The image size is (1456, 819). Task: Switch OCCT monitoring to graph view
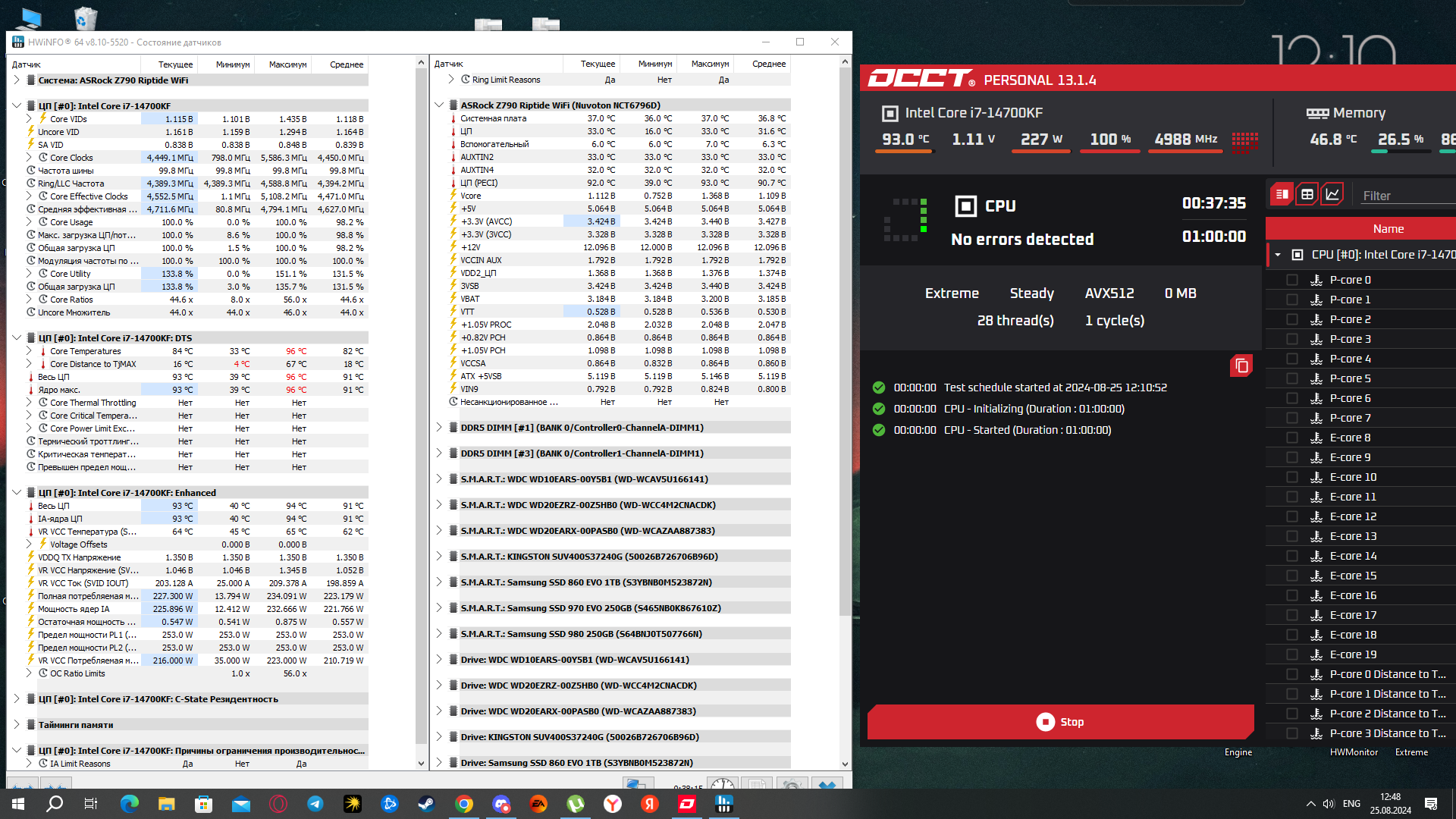[x=1332, y=195]
